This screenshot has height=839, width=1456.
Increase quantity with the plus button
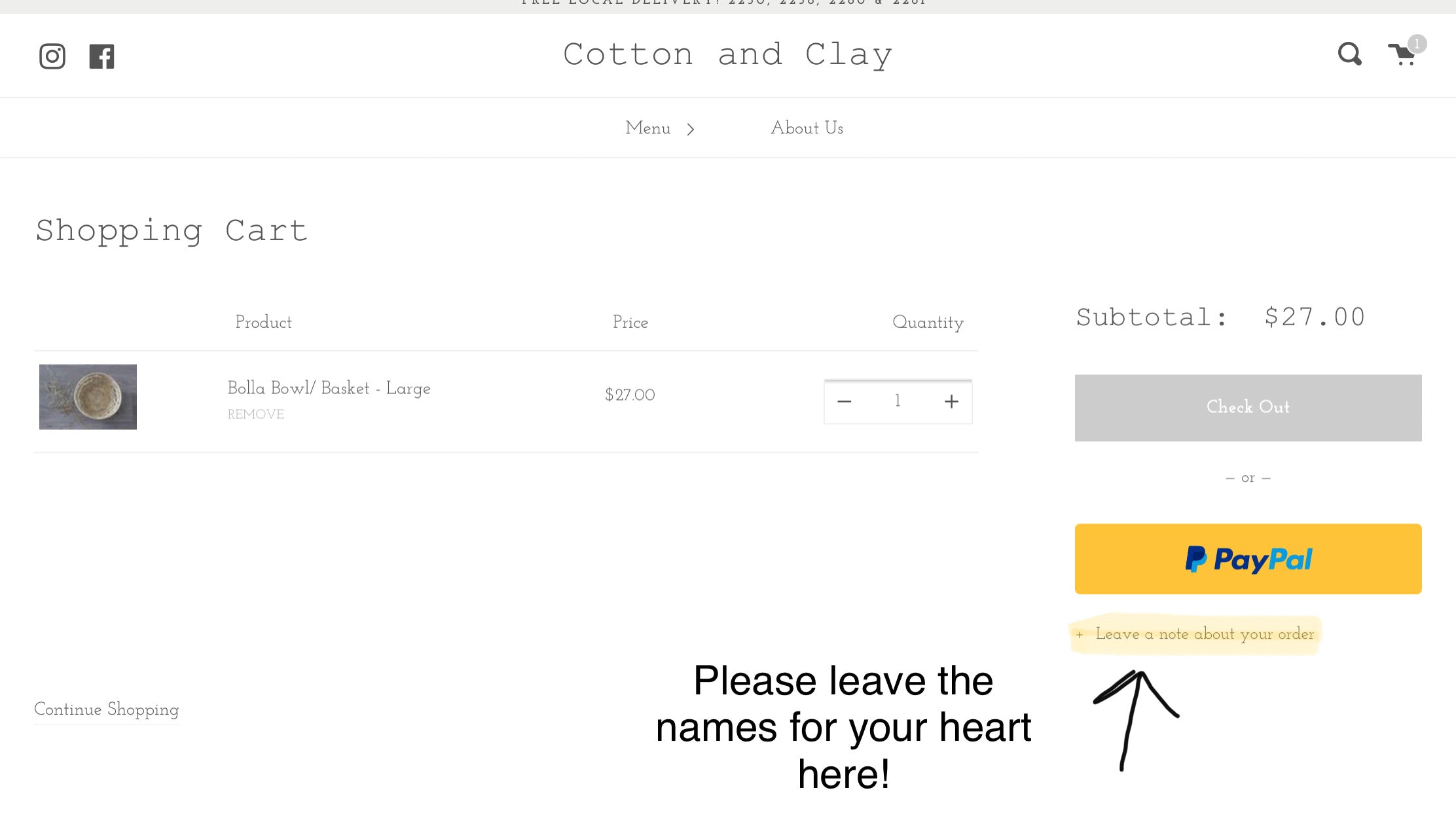(951, 401)
